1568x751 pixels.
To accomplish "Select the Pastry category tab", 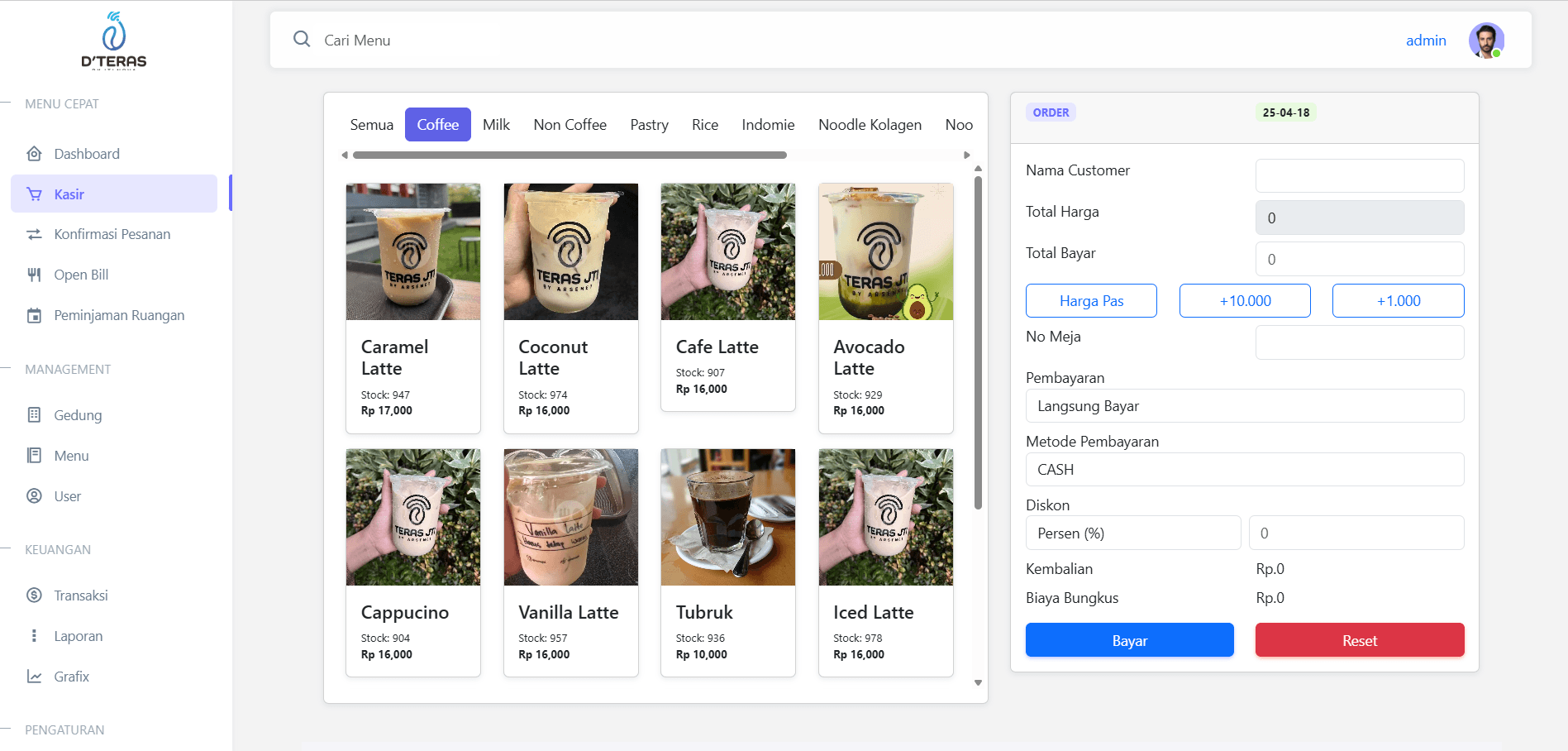I will pos(649,125).
